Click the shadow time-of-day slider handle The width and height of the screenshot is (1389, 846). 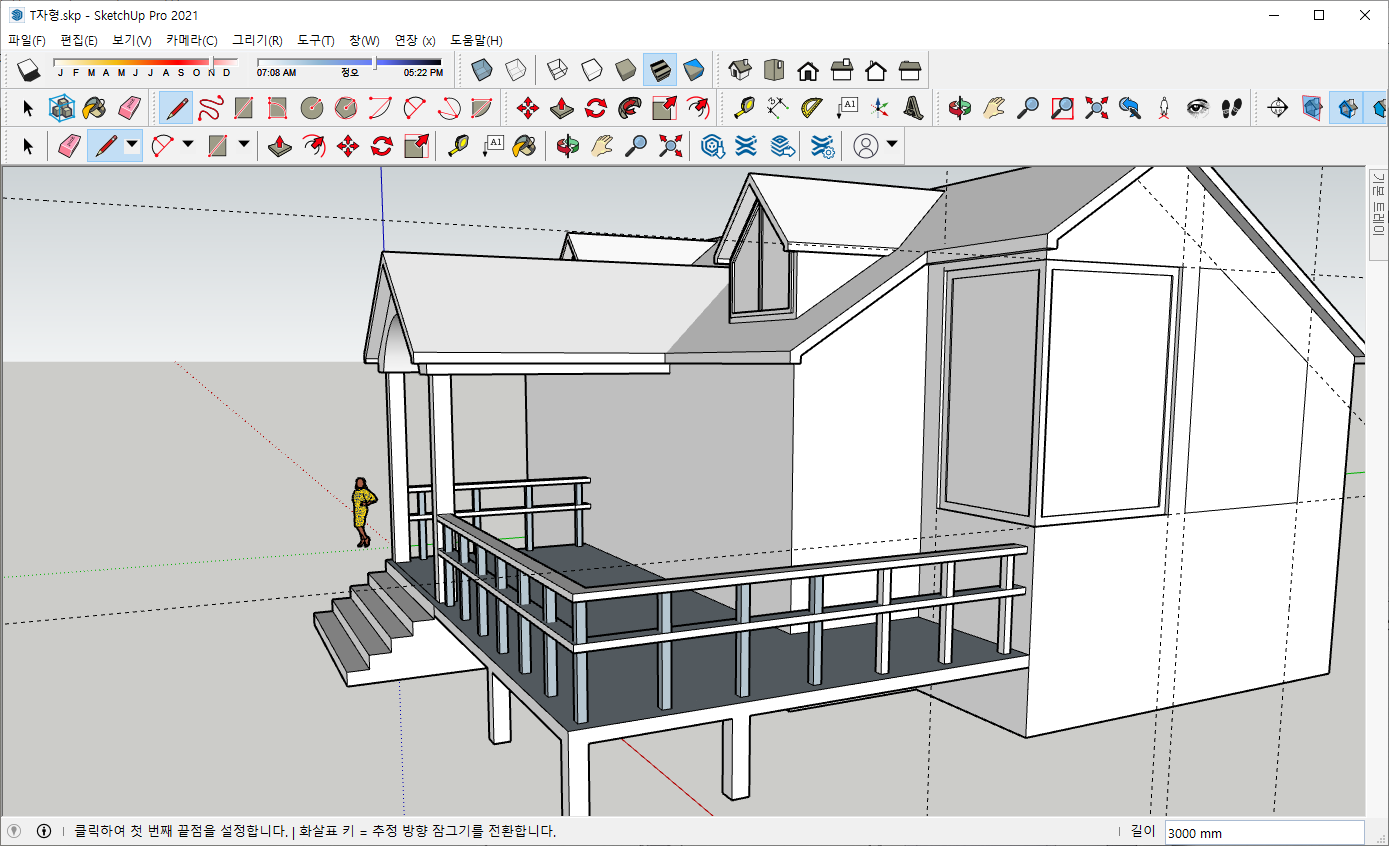click(x=375, y=63)
